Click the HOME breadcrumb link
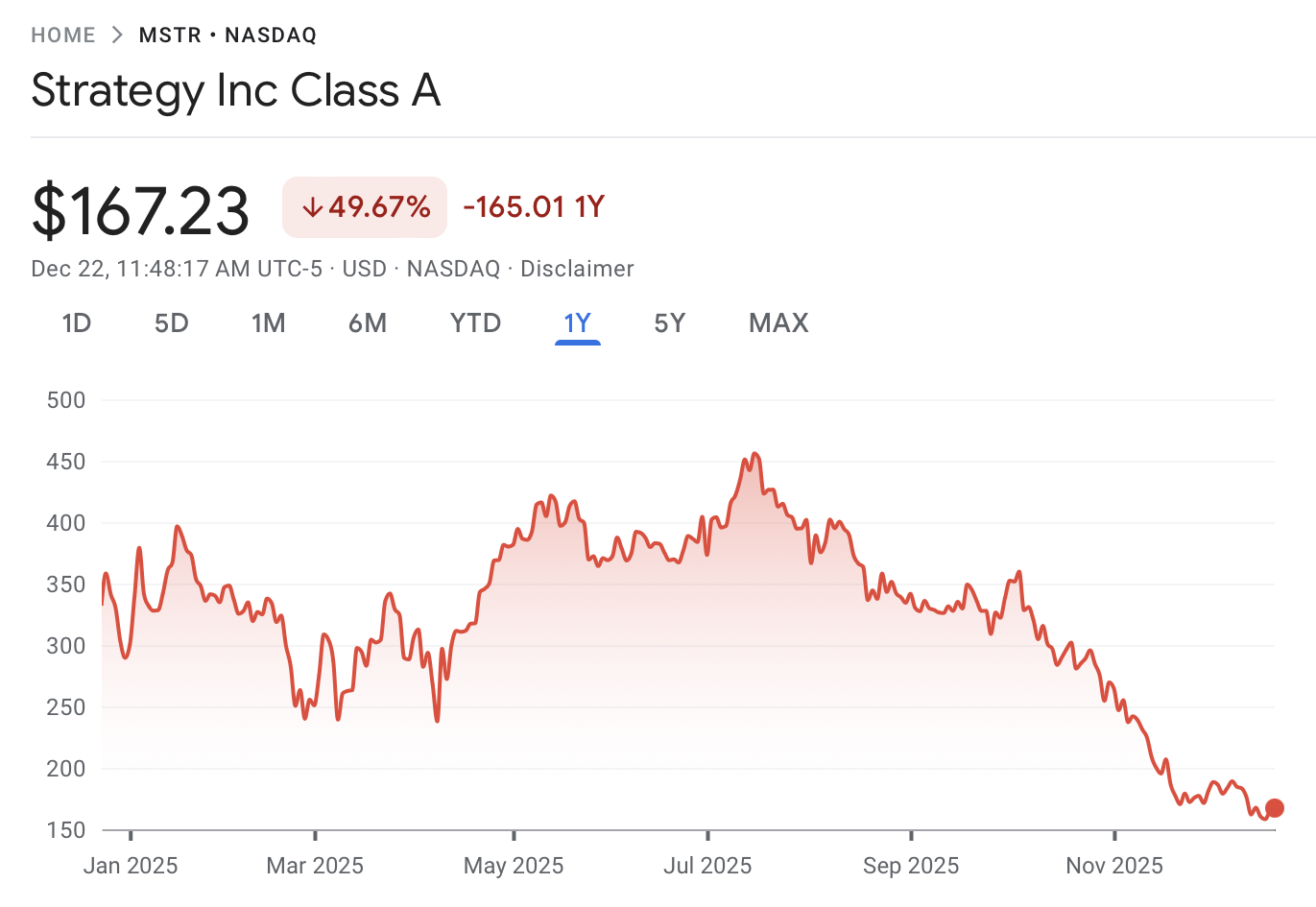 63,36
